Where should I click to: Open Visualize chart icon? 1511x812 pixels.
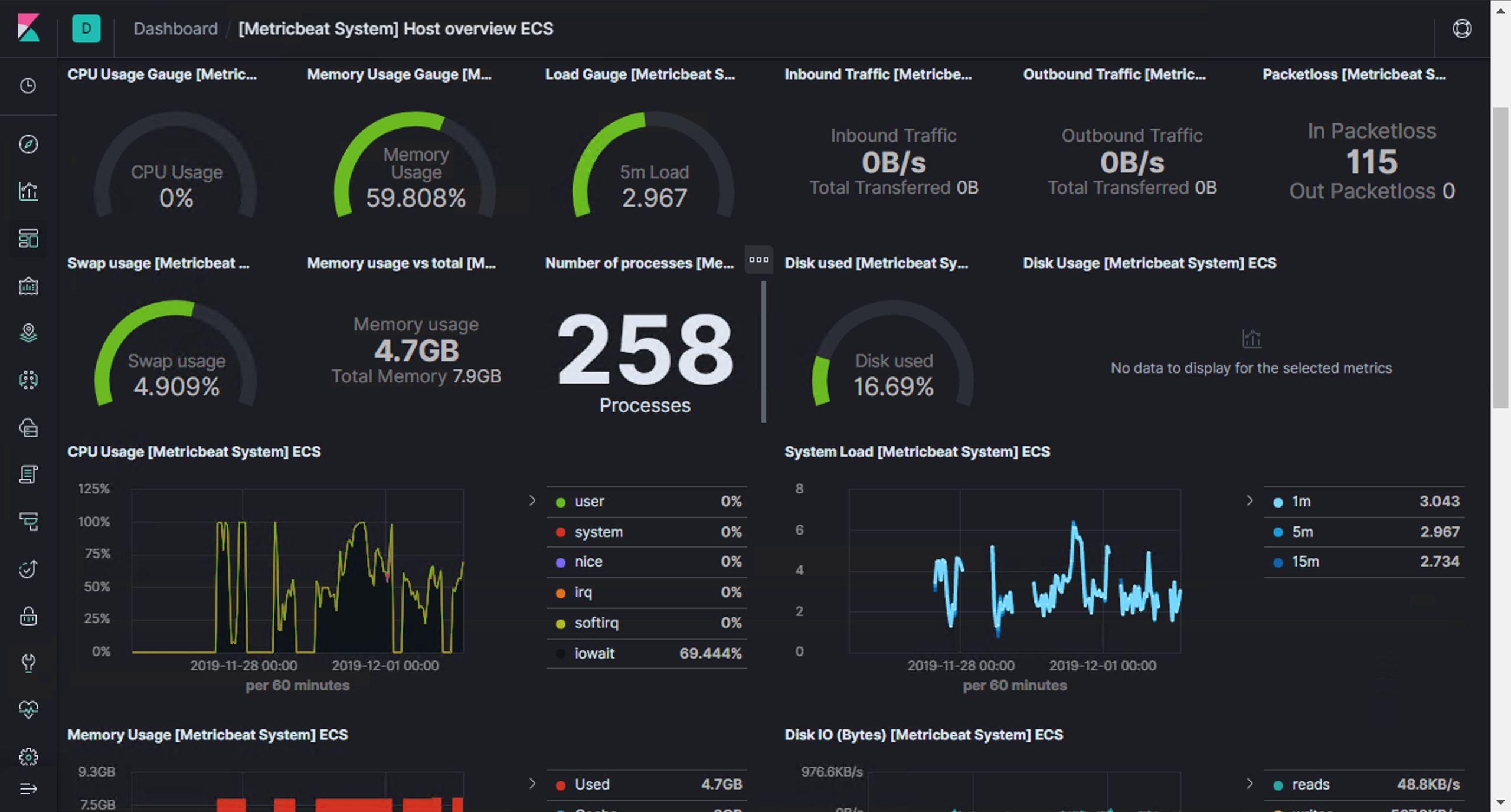click(x=28, y=191)
